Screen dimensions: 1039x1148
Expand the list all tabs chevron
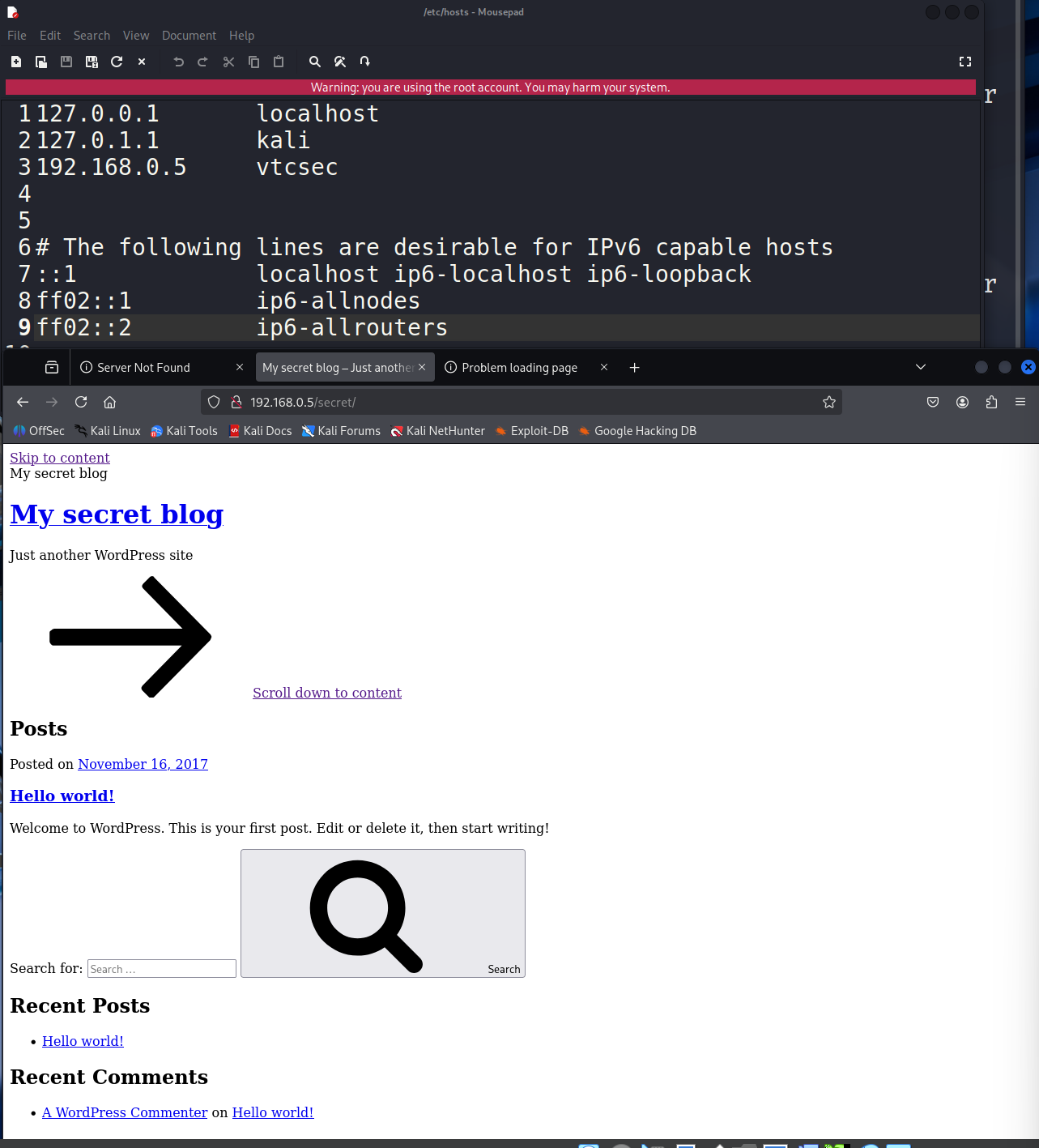921,367
